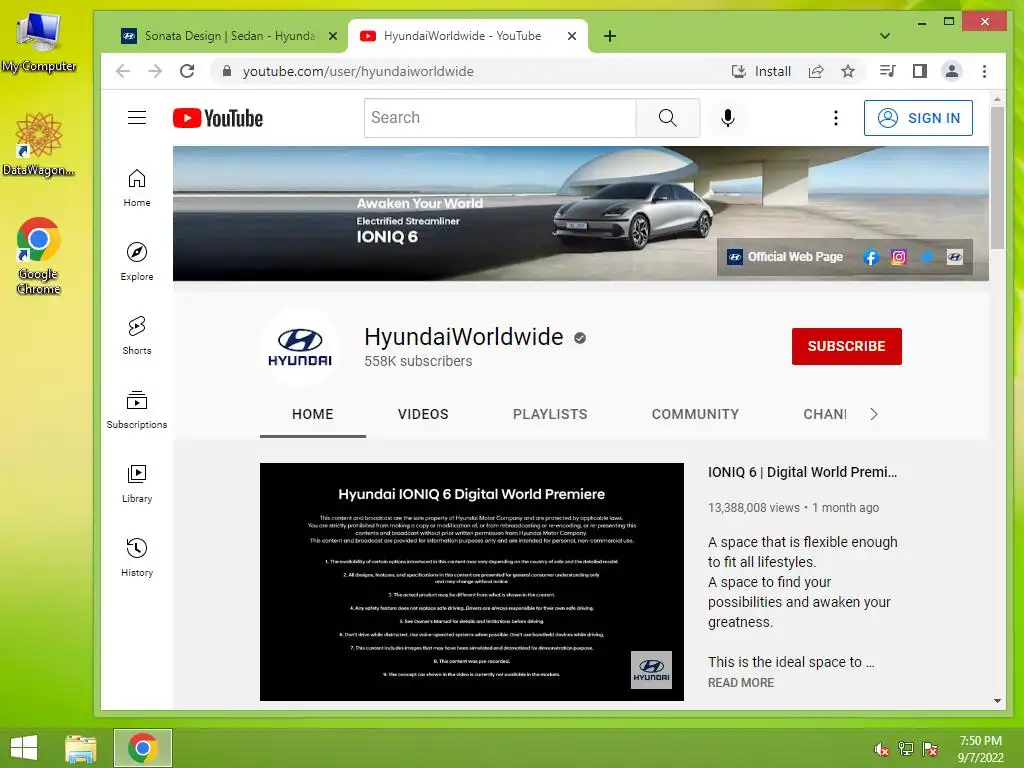
Task: Click into the YouTube Search field
Action: [500, 118]
